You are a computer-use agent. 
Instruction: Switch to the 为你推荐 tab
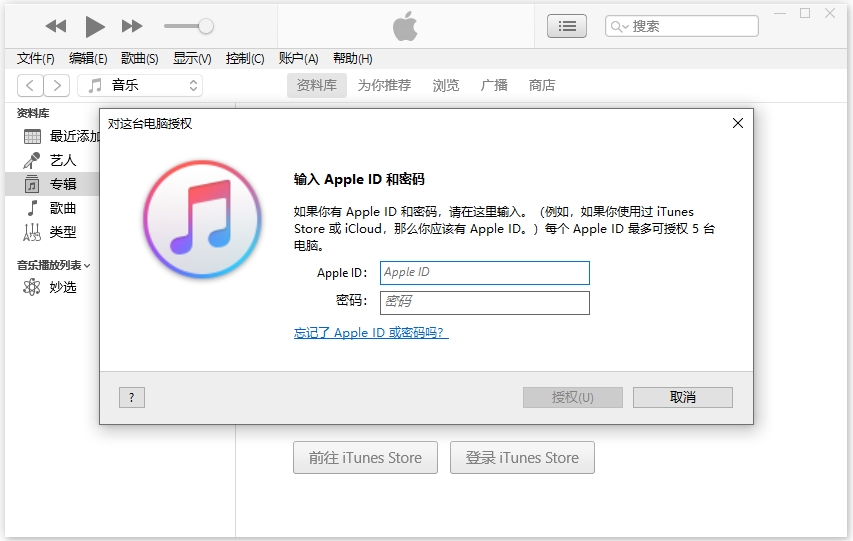[x=384, y=85]
